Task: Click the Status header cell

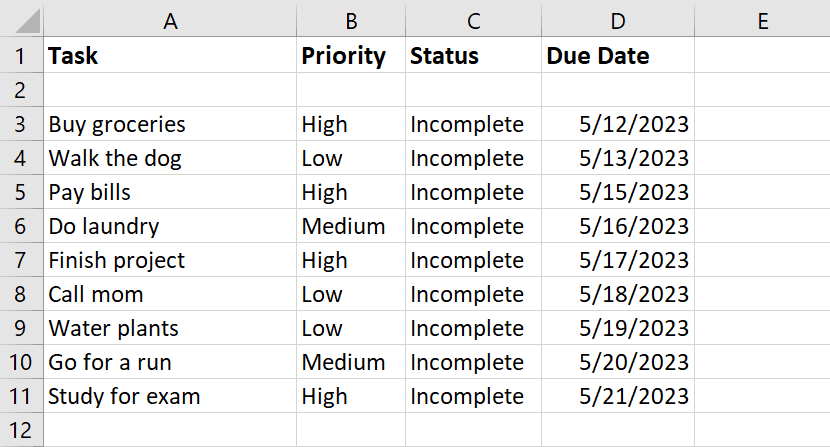Action: point(473,55)
